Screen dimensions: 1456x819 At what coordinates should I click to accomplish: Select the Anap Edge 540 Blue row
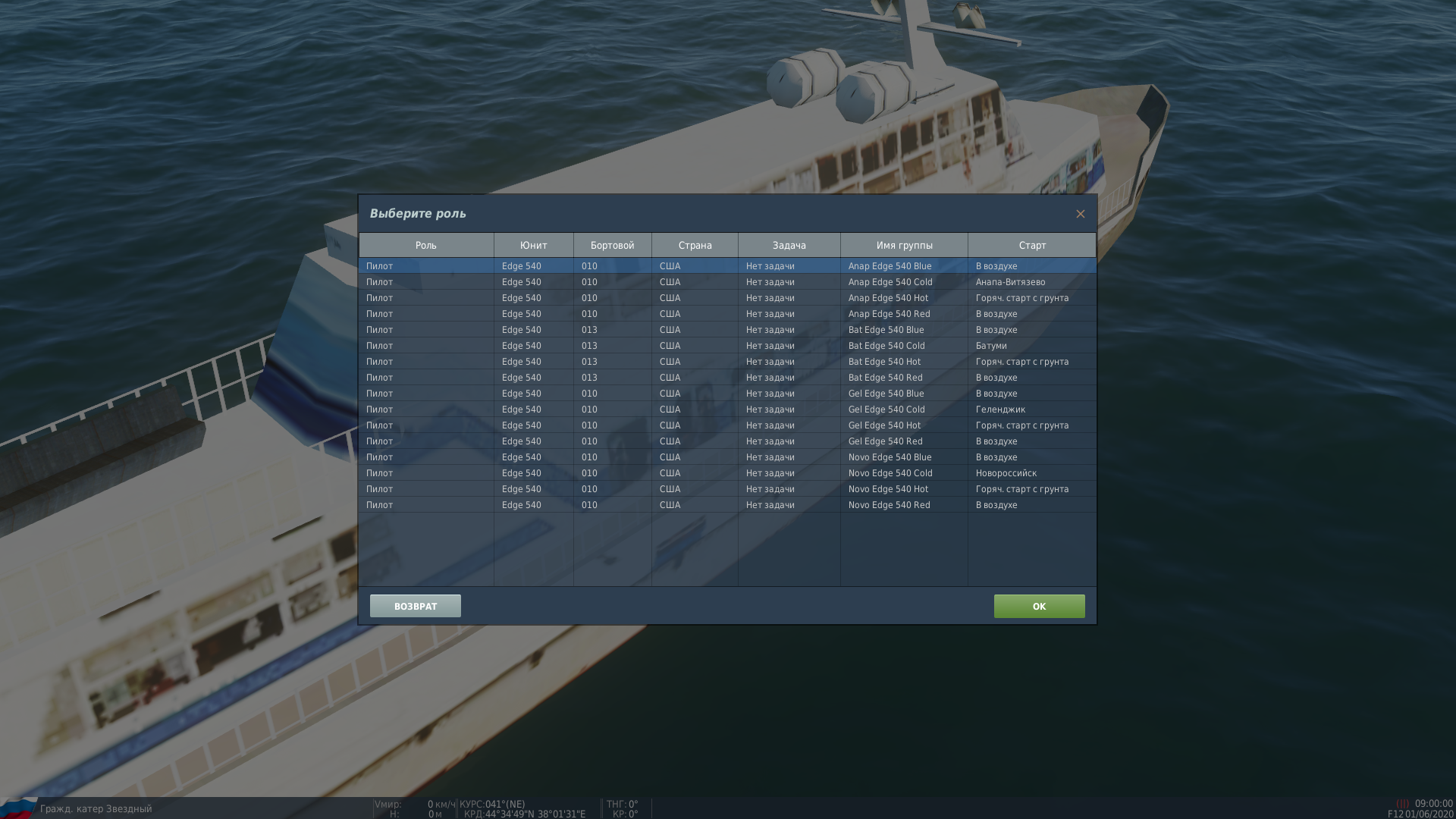coord(727,266)
